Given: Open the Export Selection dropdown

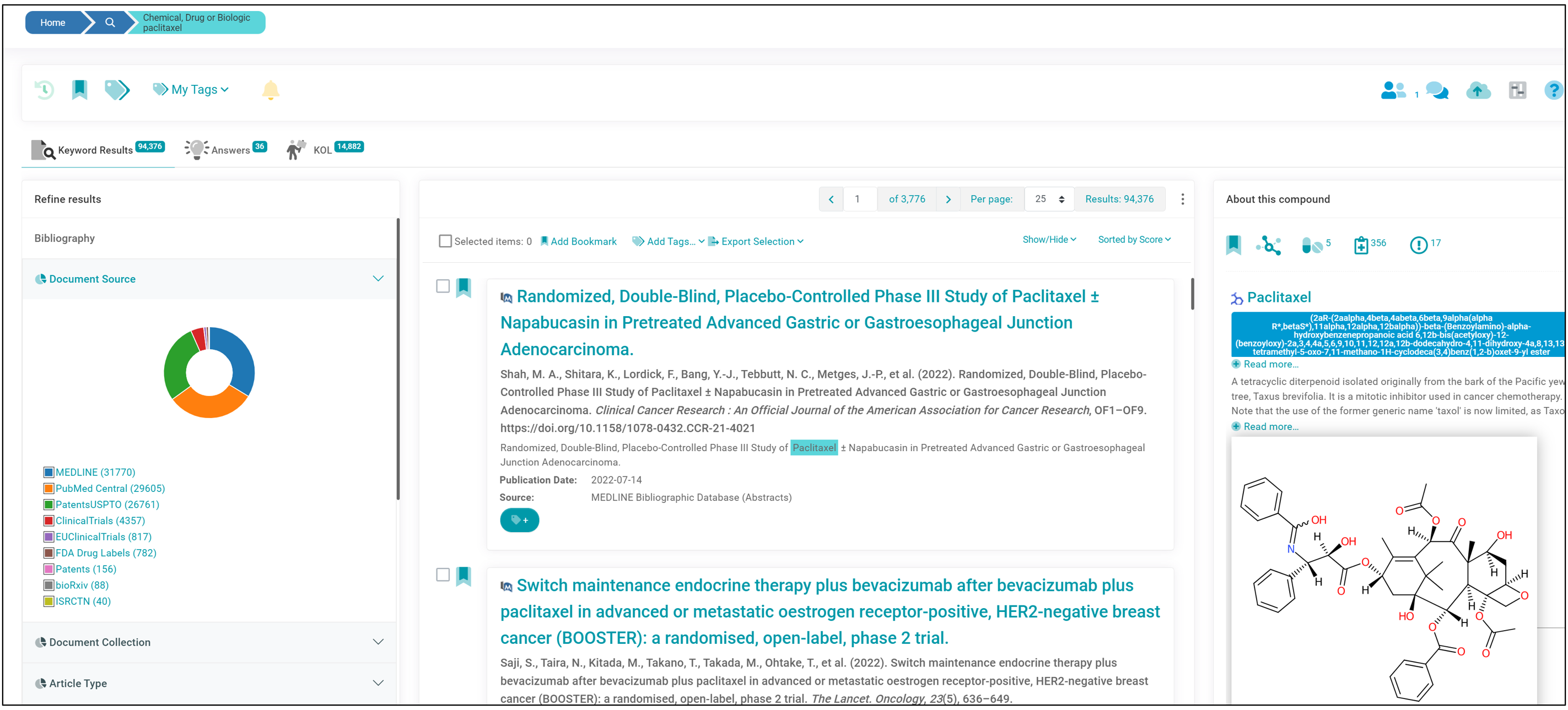Looking at the screenshot, I should 756,242.
